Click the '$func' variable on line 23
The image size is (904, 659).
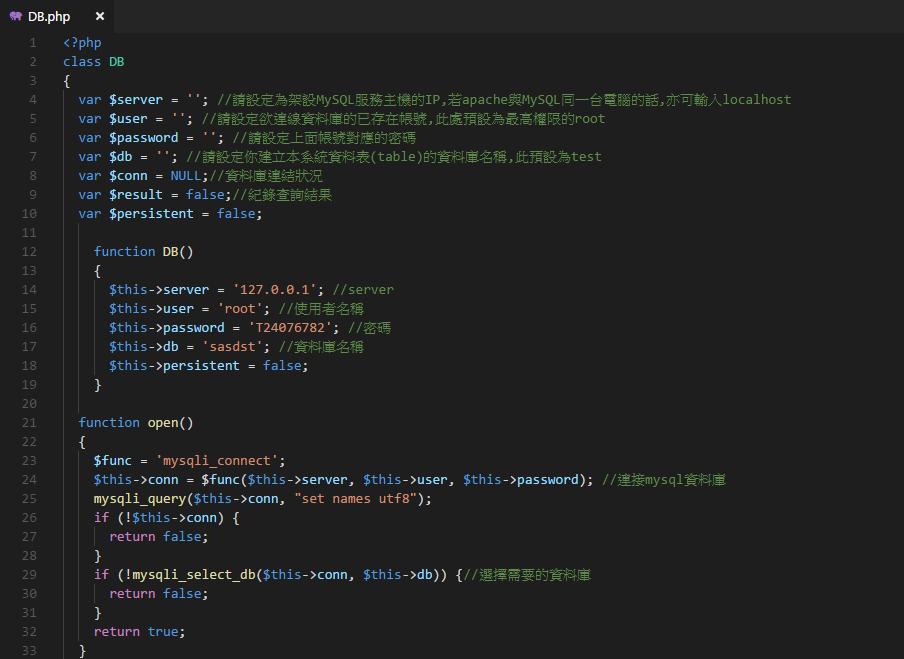112,461
